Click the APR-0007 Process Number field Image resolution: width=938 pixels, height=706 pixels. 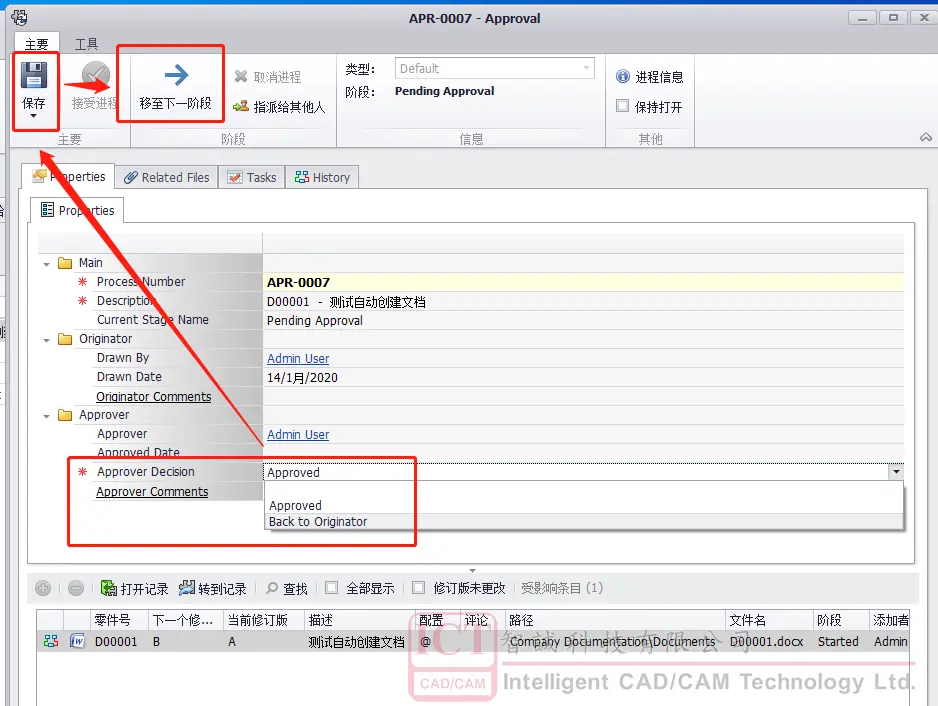pyautogui.click(x=583, y=282)
